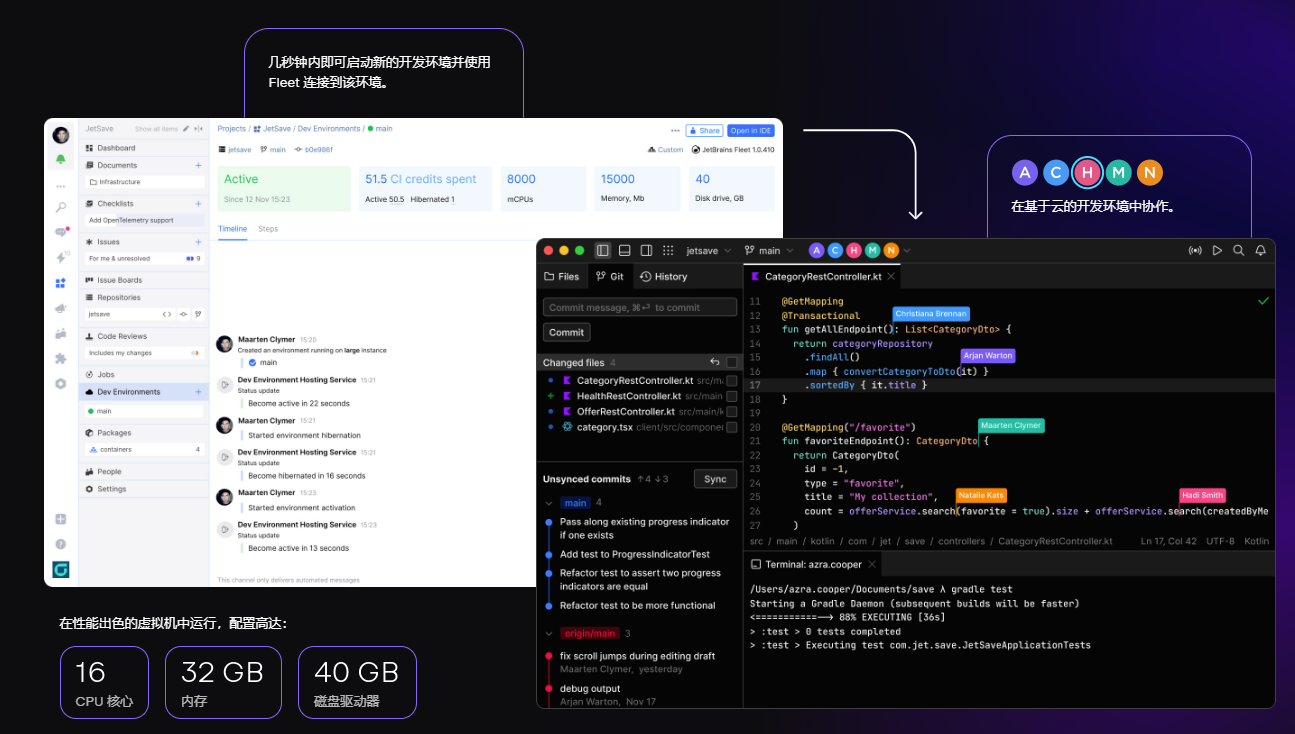This screenshot has width=1295, height=734.
Task: Open the notifications bell in Fleet toolbar
Action: pos(1261,250)
